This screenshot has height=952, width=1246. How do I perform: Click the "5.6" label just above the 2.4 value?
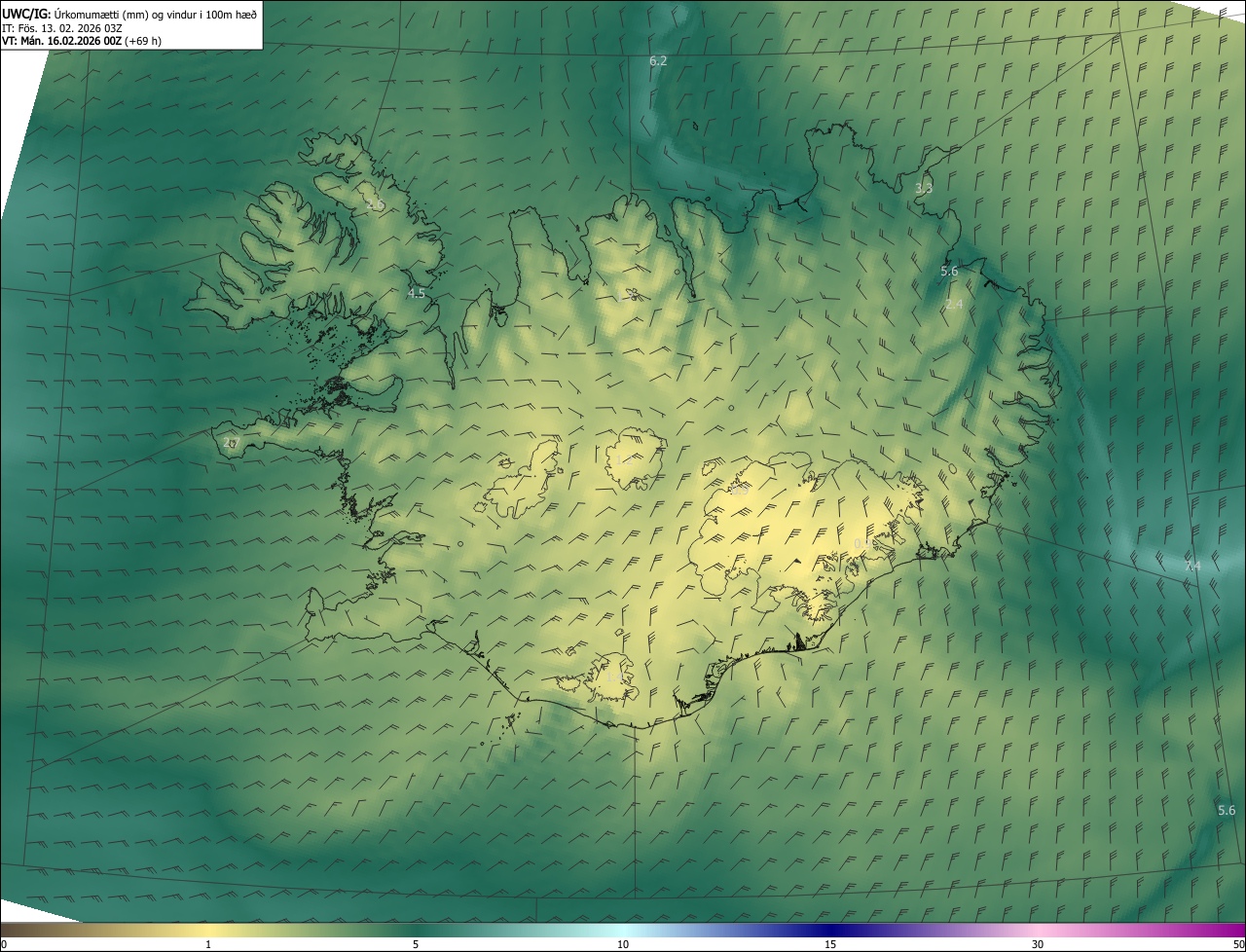(949, 272)
